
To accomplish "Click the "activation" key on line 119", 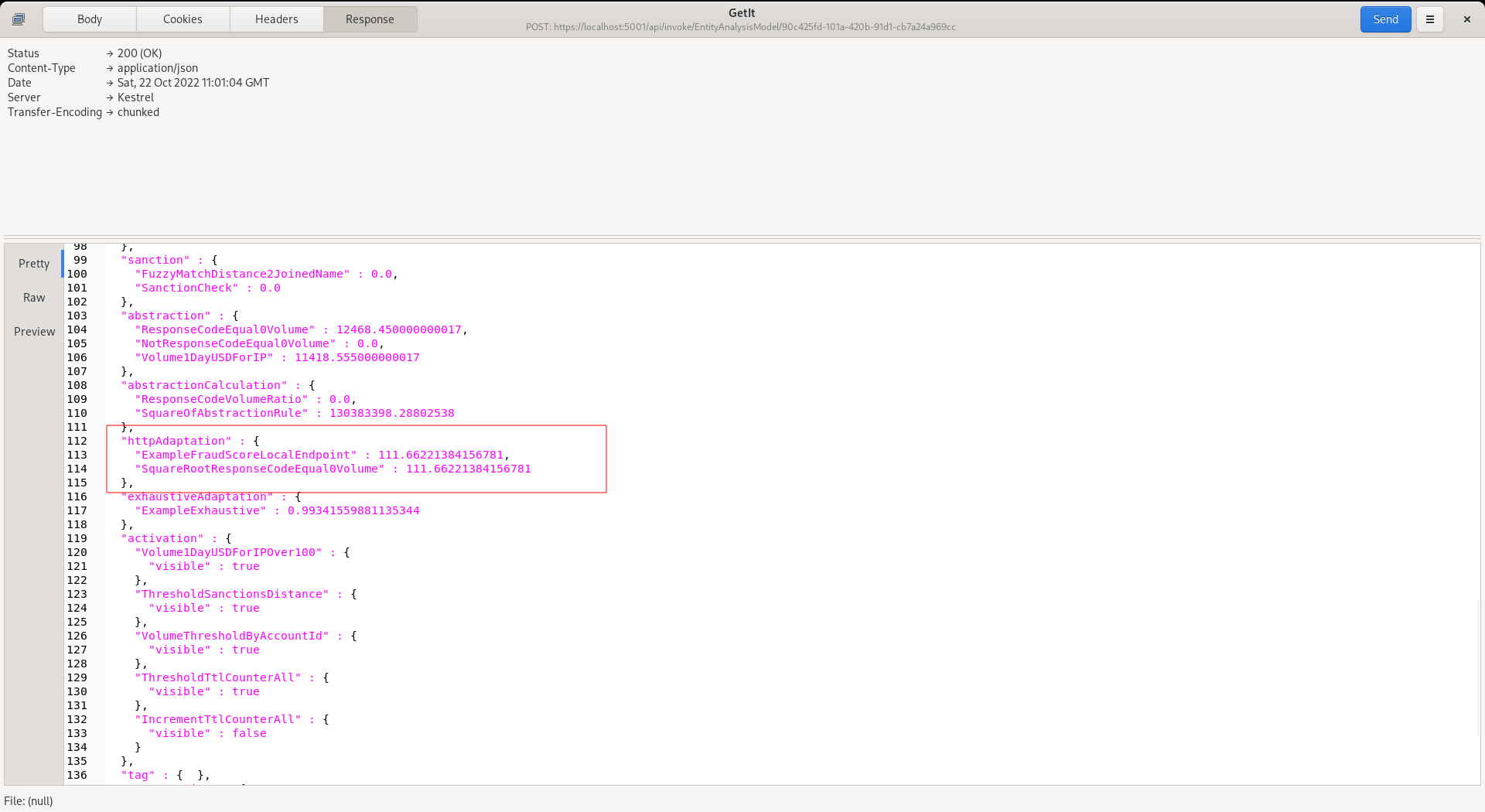I will [x=162, y=539].
